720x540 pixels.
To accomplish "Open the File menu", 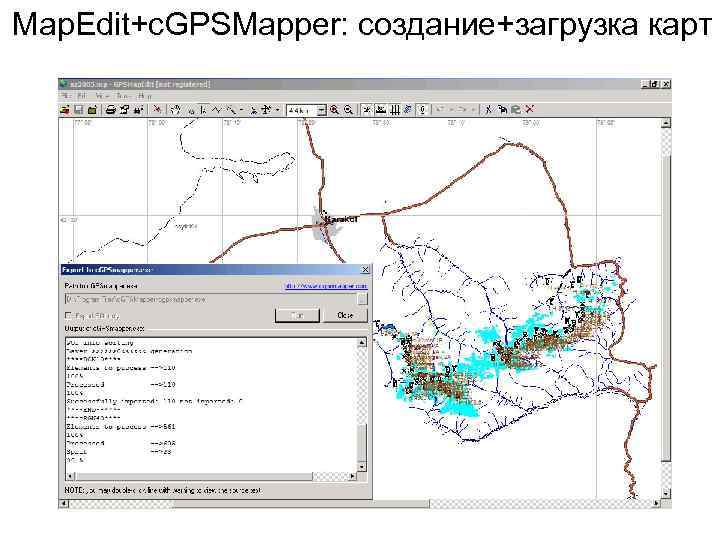I will [x=66, y=96].
